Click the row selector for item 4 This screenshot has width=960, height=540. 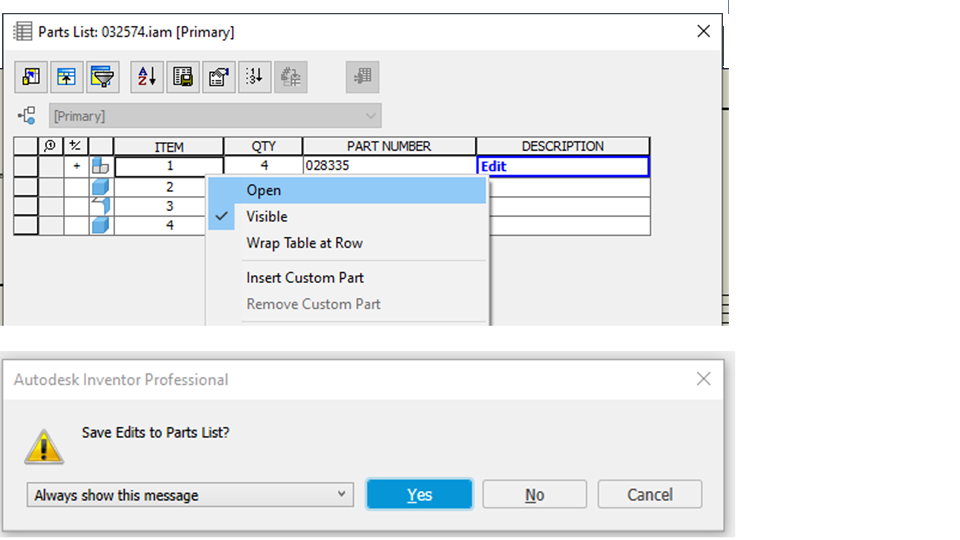coord(26,225)
